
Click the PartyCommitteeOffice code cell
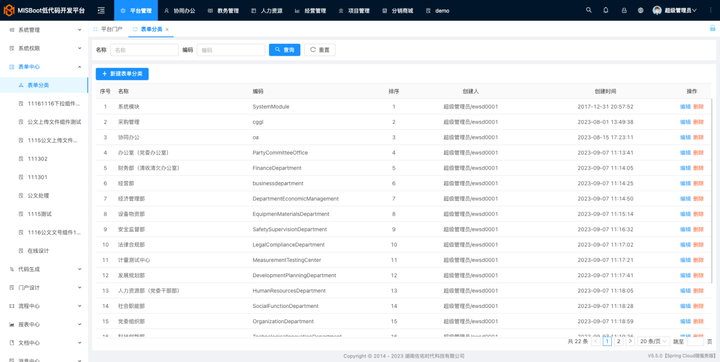280,153
